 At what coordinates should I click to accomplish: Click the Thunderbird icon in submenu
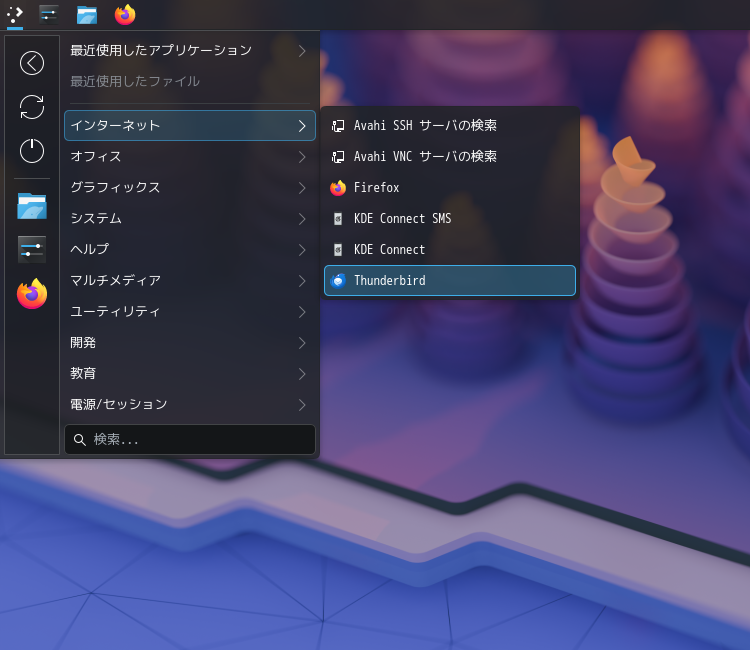tap(338, 281)
